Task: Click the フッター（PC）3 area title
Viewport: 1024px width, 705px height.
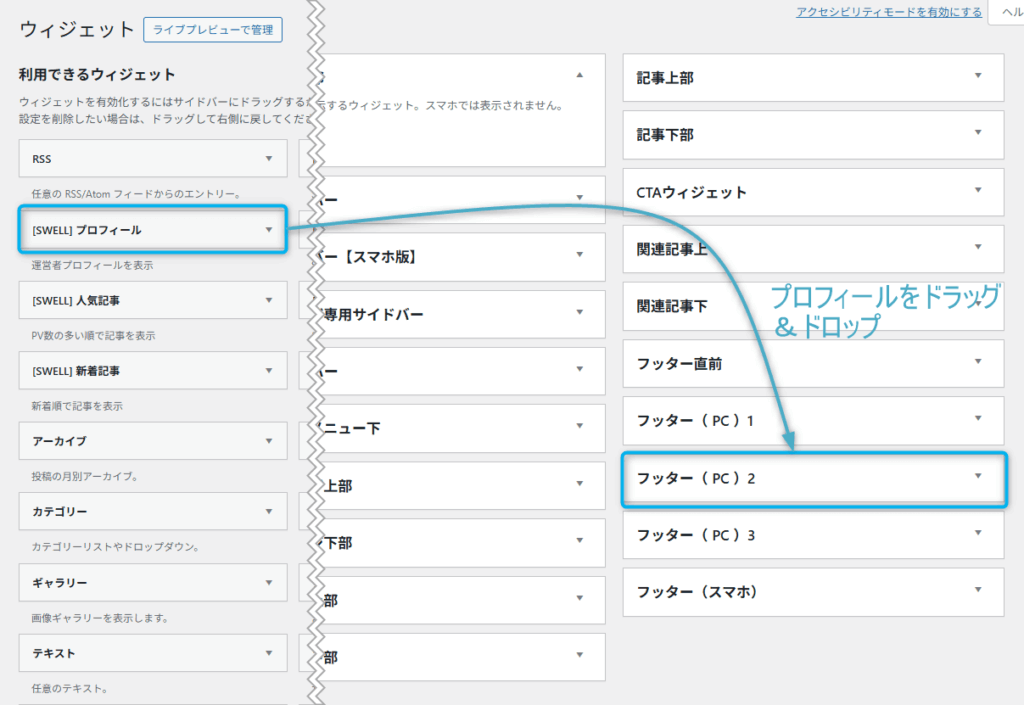Action: pos(696,535)
